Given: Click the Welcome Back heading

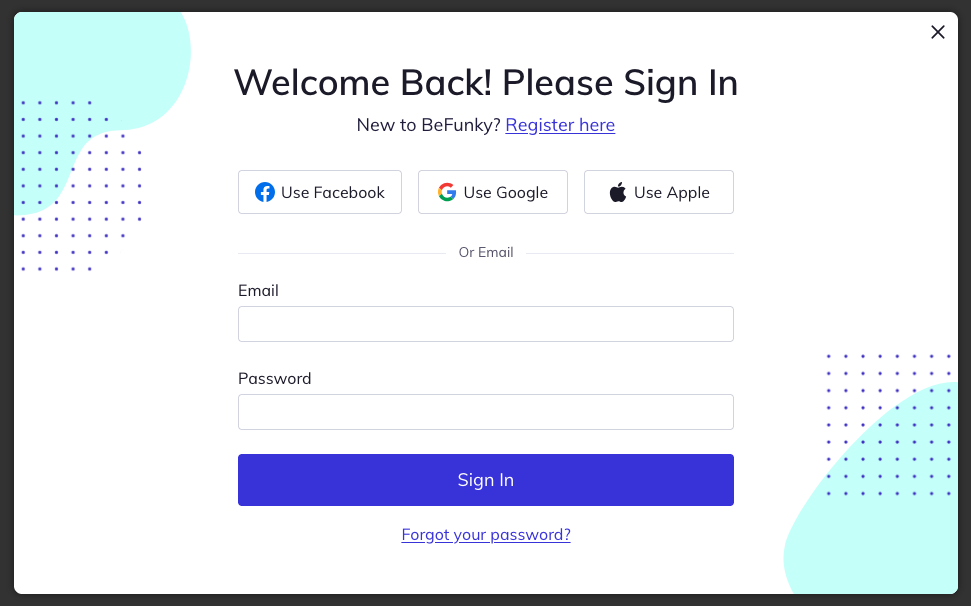Looking at the screenshot, I should [x=486, y=82].
